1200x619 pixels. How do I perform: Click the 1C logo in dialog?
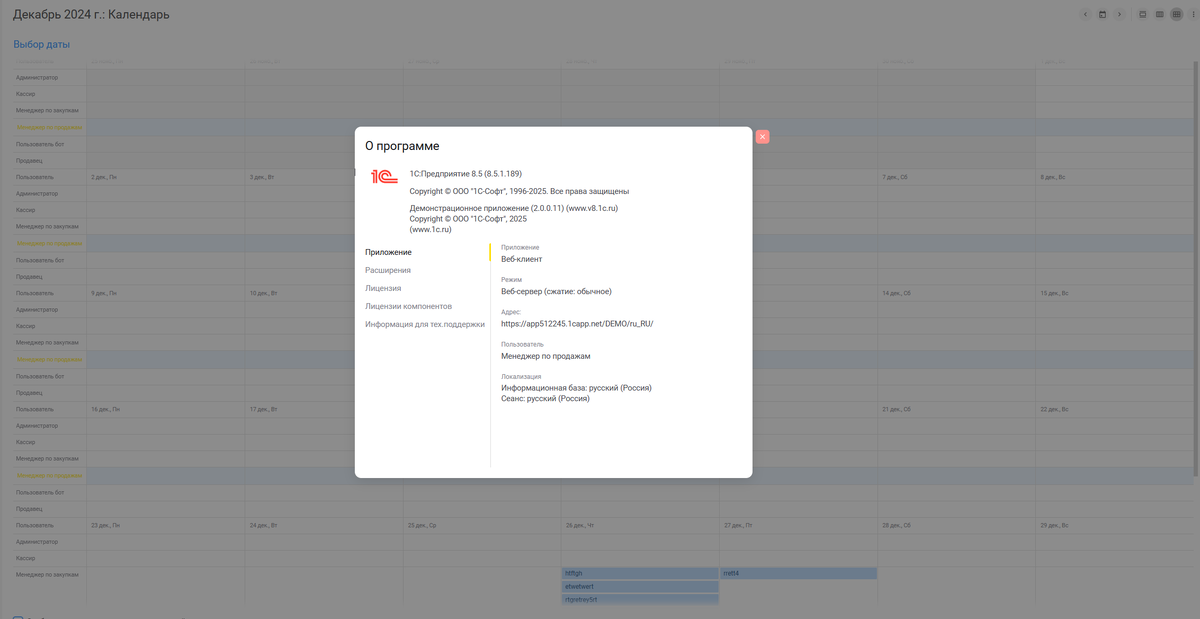click(385, 176)
